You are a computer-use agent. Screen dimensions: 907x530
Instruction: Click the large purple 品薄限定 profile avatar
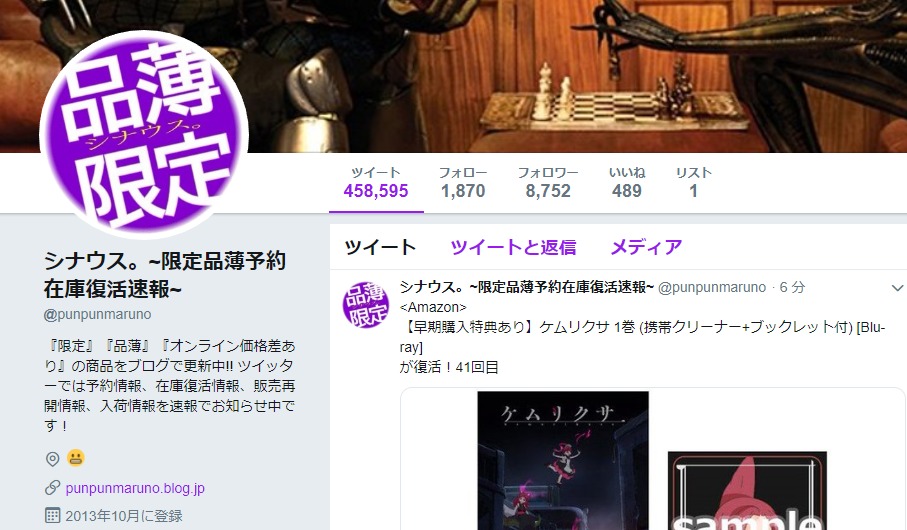144,134
